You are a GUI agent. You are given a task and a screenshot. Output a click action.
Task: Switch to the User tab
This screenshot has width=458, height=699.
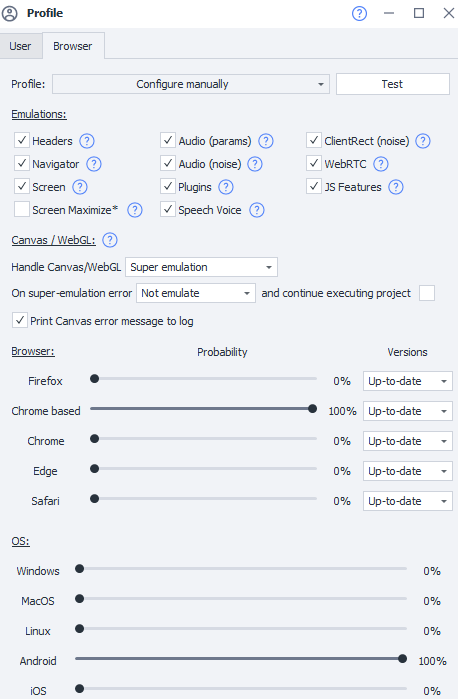point(21,46)
